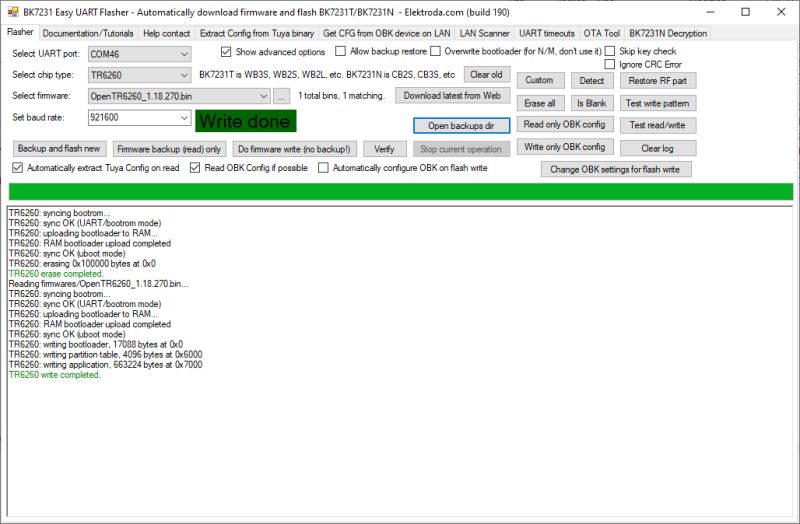Expand the firmware selection dropdown
The height and width of the screenshot is (524, 800).
(x=263, y=96)
